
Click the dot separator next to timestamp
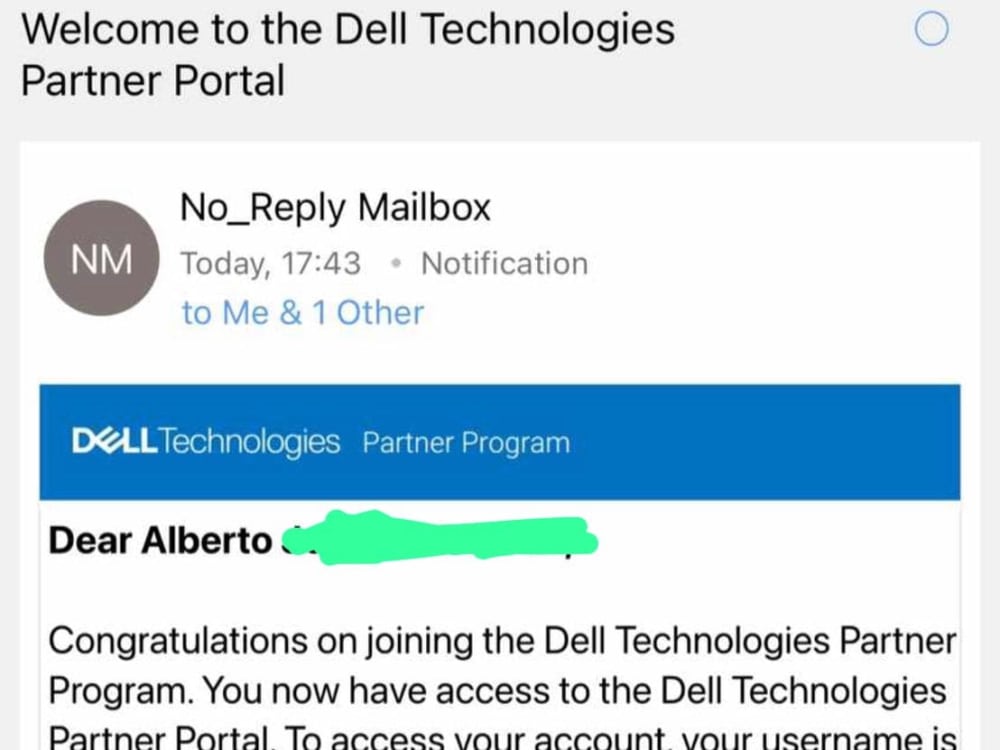tap(395, 263)
